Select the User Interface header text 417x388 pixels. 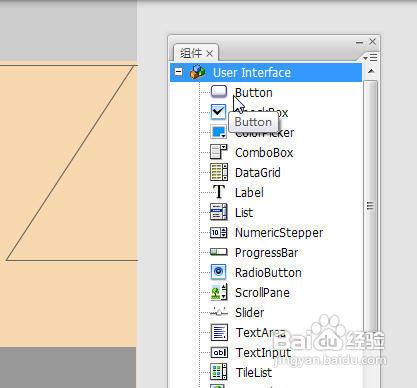pyautogui.click(x=252, y=72)
